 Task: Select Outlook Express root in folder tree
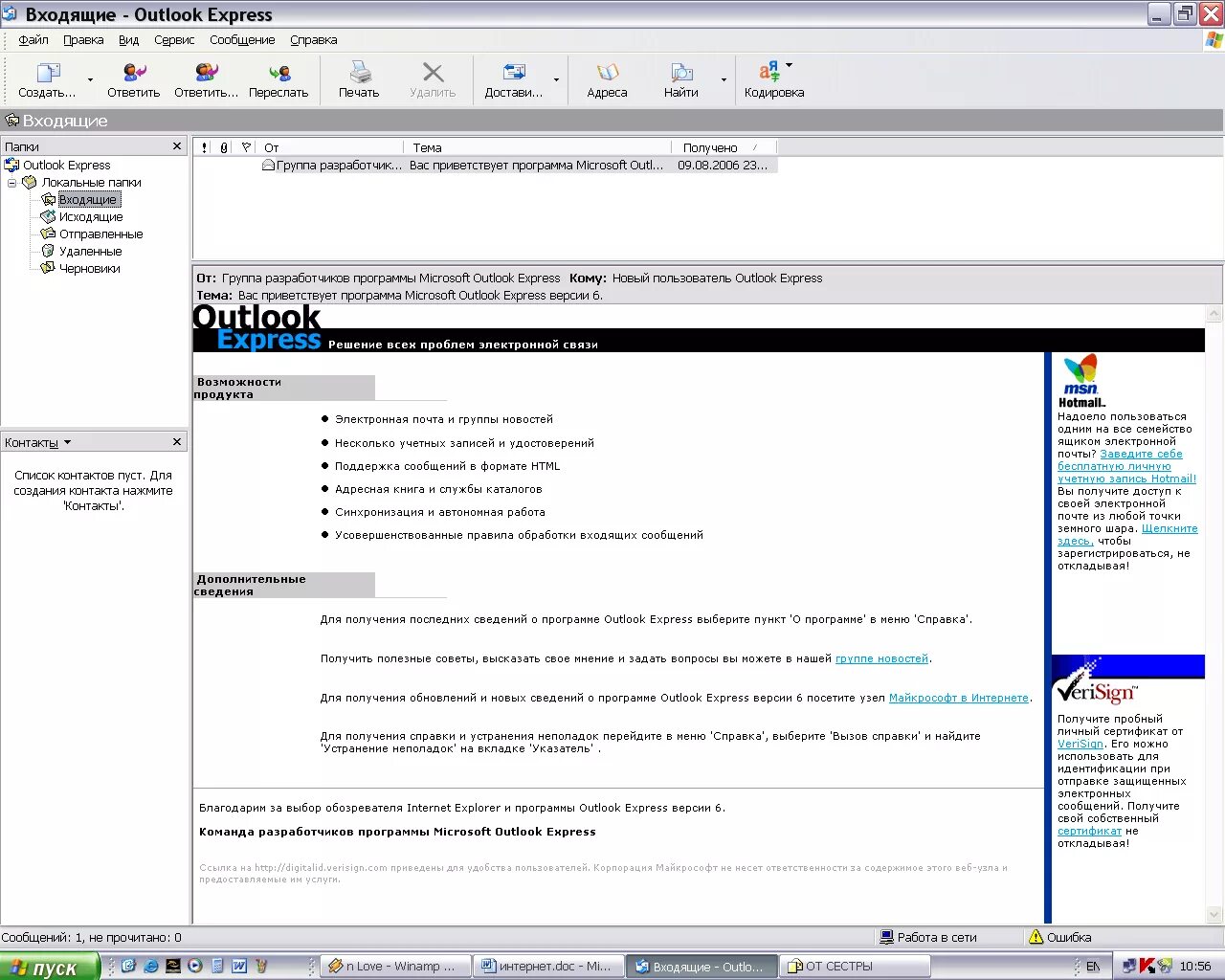(x=66, y=165)
